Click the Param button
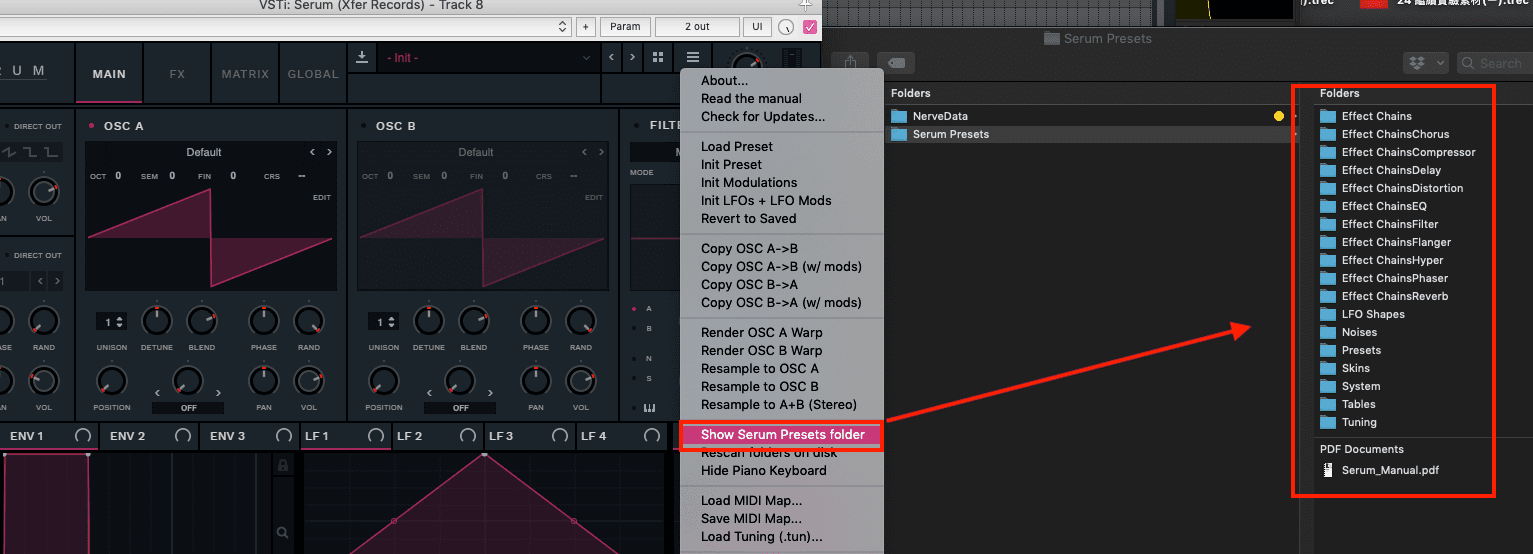The width and height of the screenshot is (1533, 554). (x=625, y=27)
